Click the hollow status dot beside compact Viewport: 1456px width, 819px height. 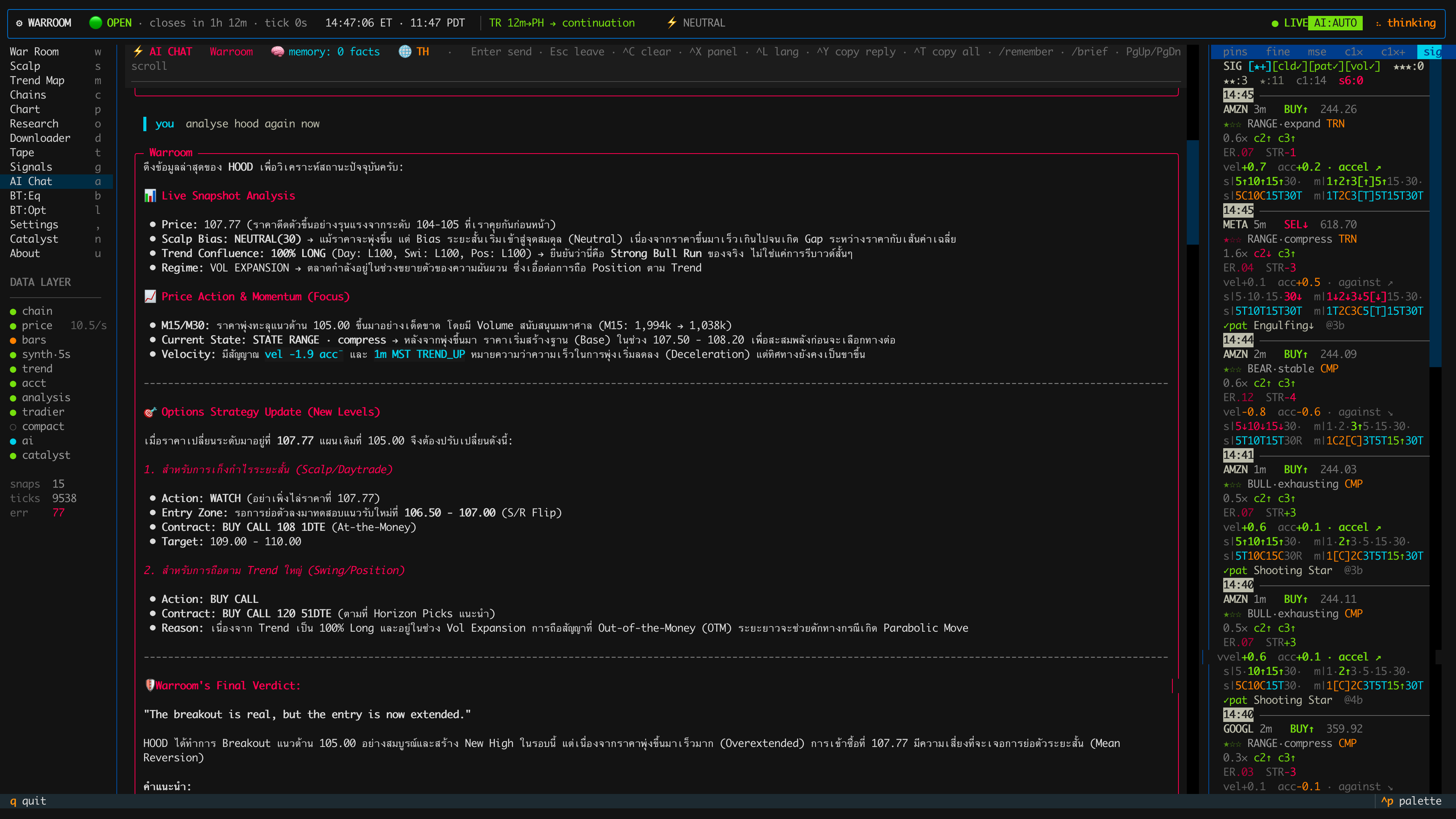tap(13, 427)
